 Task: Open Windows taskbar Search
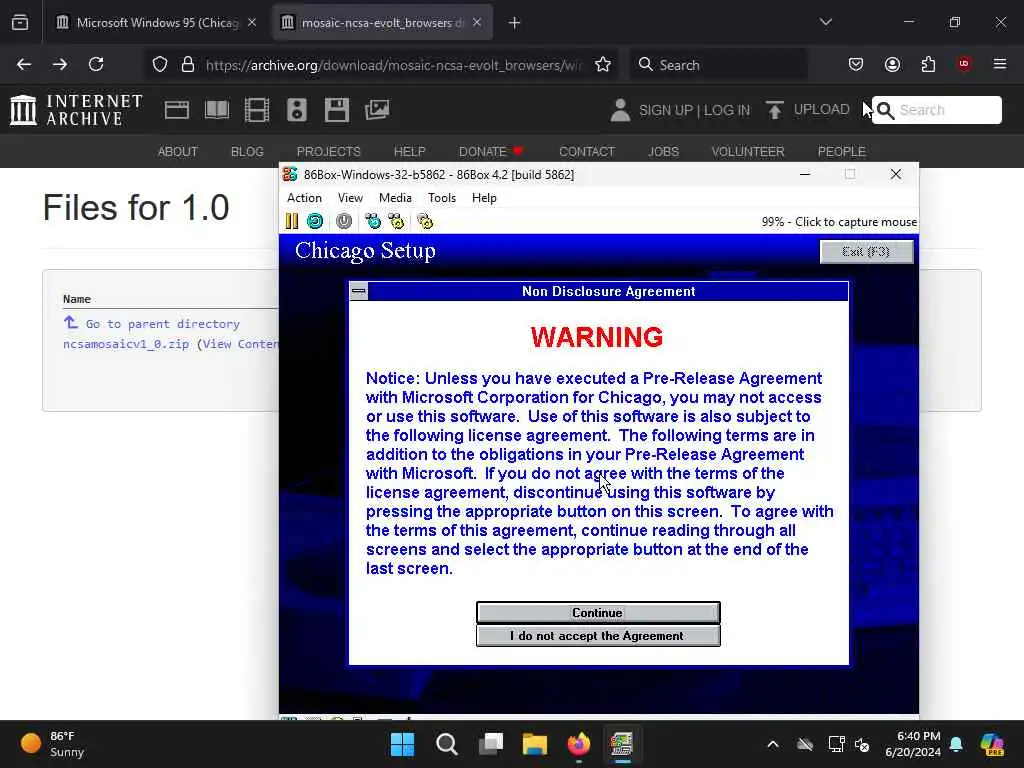(x=447, y=744)
